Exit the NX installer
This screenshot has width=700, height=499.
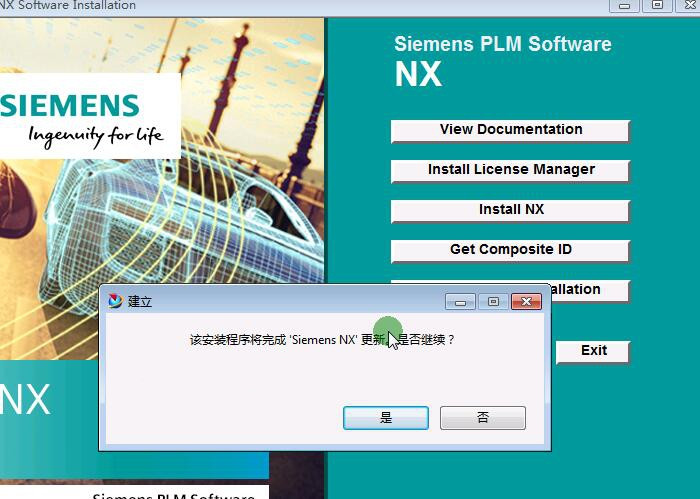click(x=593, y=352)
